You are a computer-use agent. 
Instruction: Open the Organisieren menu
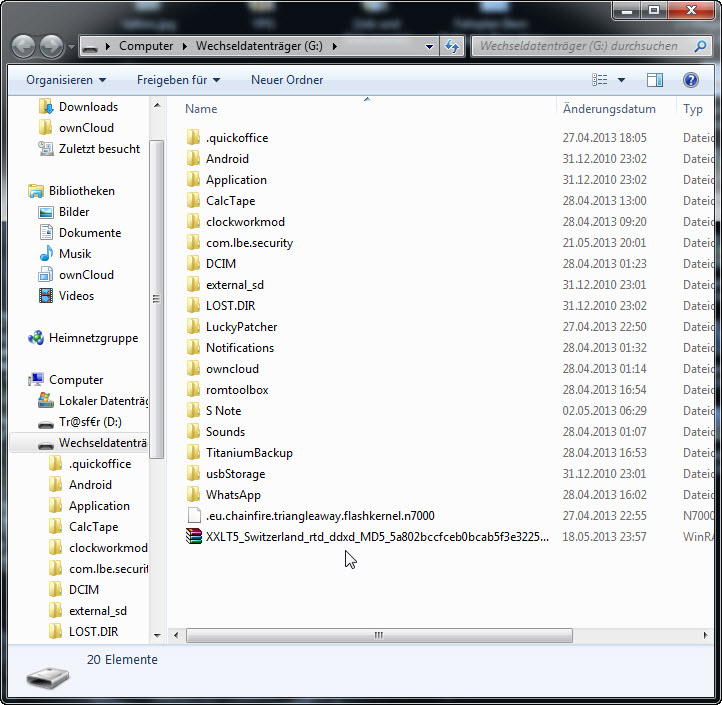click(x=66, y=80)
